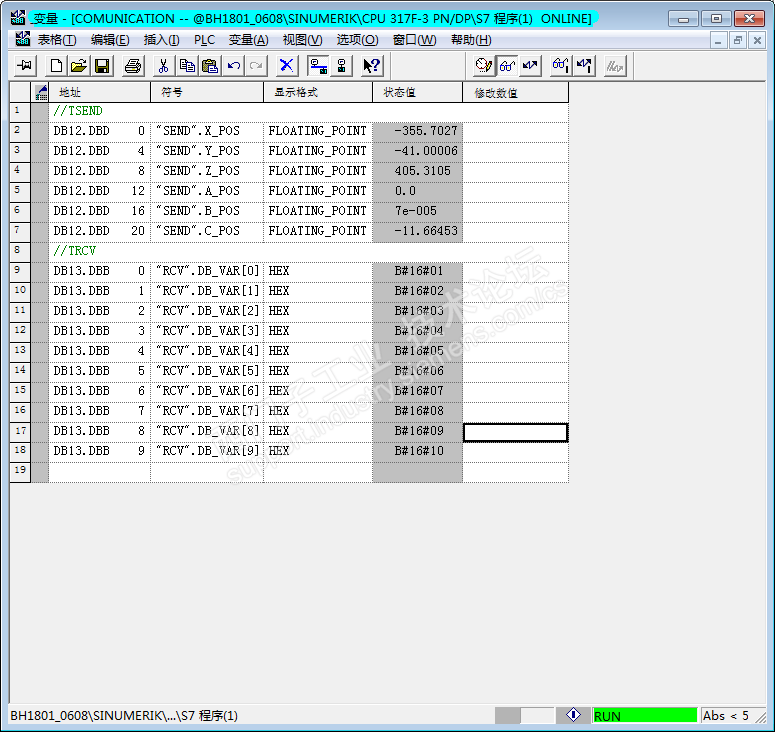Click the application icon in menu bar
Image resolution: width=775 pixels, height=732 pixels.
(22, 40)
